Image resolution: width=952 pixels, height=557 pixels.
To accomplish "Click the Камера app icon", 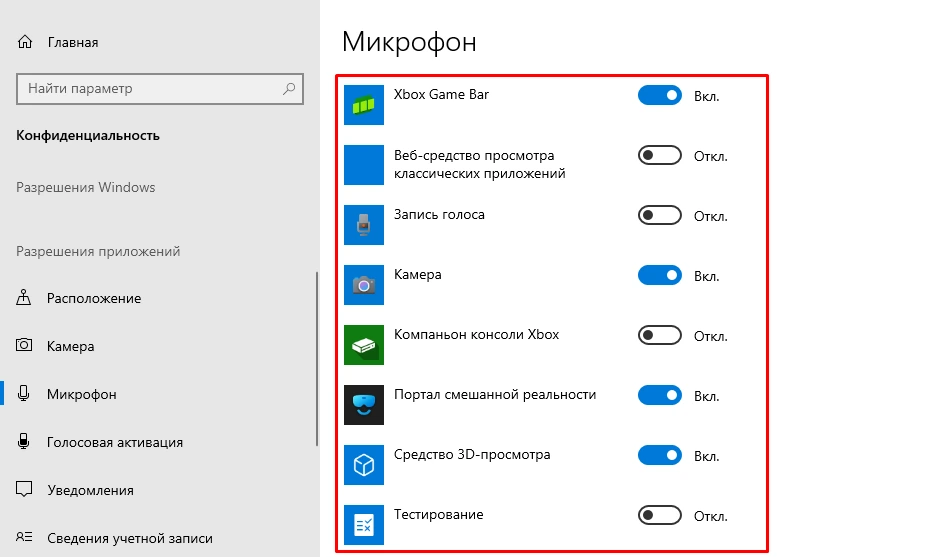I will [x=364, y=285].
